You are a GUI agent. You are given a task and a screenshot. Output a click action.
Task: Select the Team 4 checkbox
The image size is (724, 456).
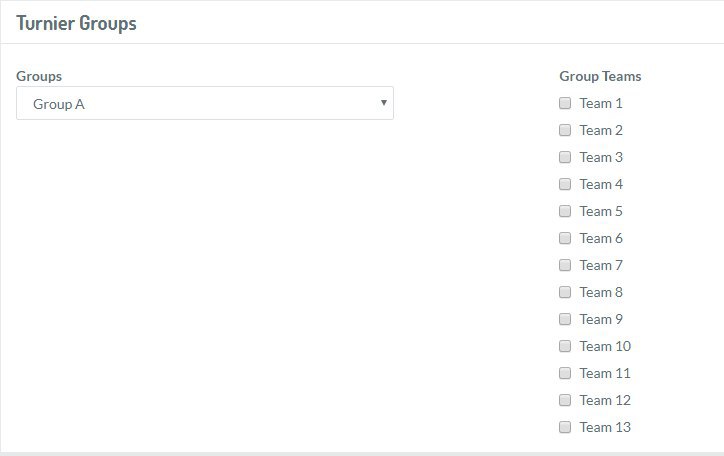coord(565,184)
